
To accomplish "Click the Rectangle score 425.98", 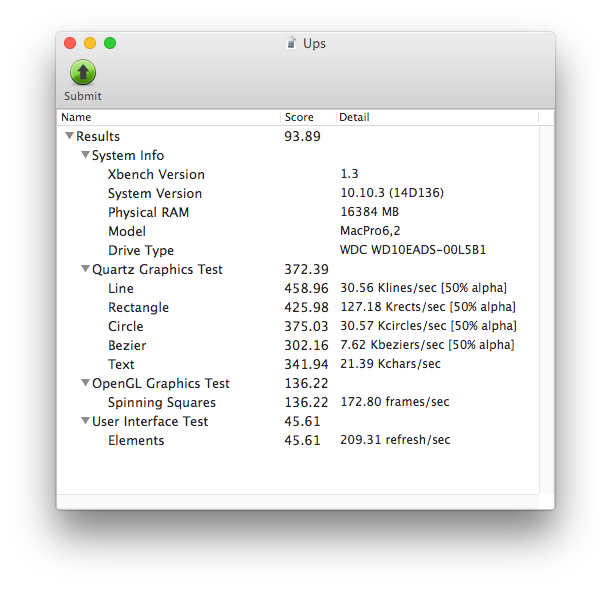I will [306, 307].
